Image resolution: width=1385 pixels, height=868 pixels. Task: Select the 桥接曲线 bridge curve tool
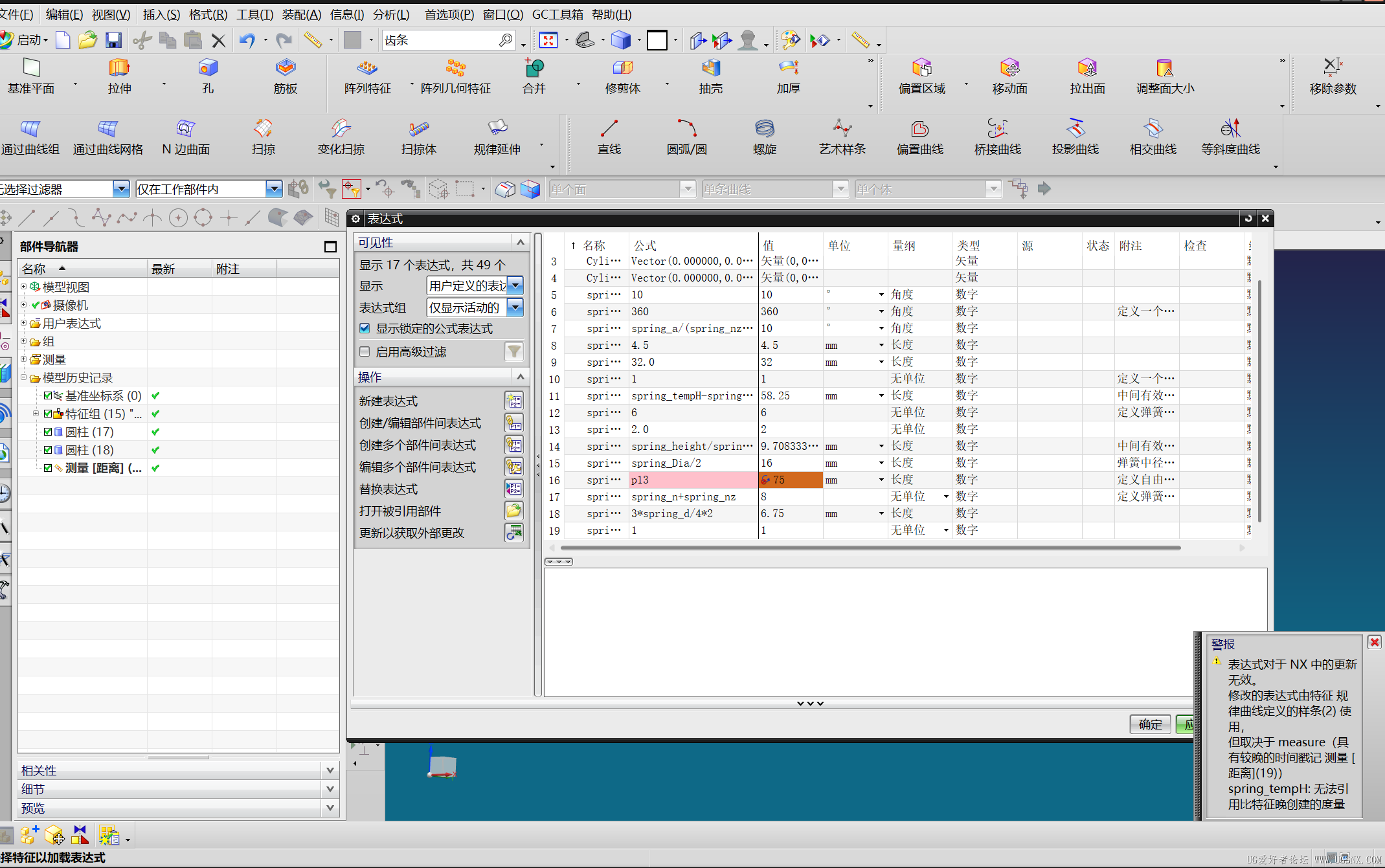pos(997,137)
